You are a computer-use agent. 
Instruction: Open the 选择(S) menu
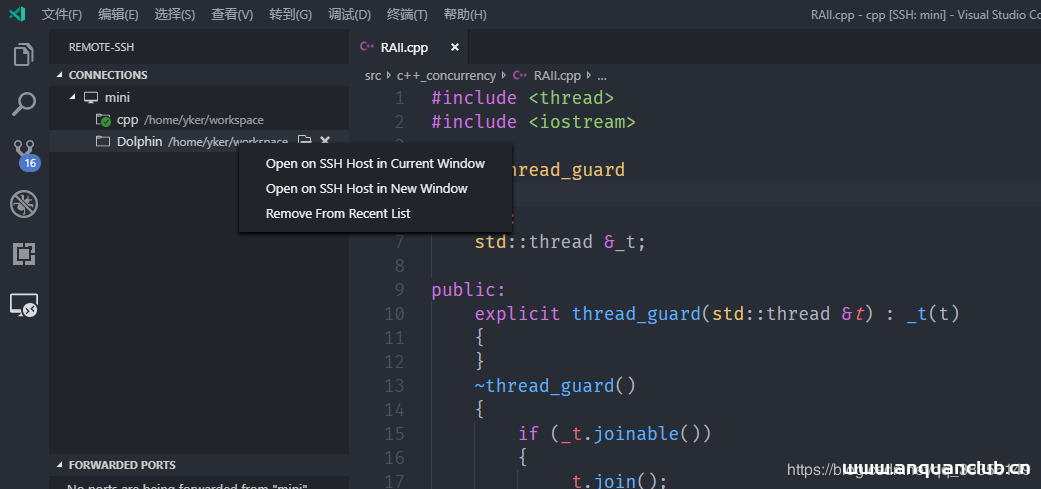(x=175, y=15)
